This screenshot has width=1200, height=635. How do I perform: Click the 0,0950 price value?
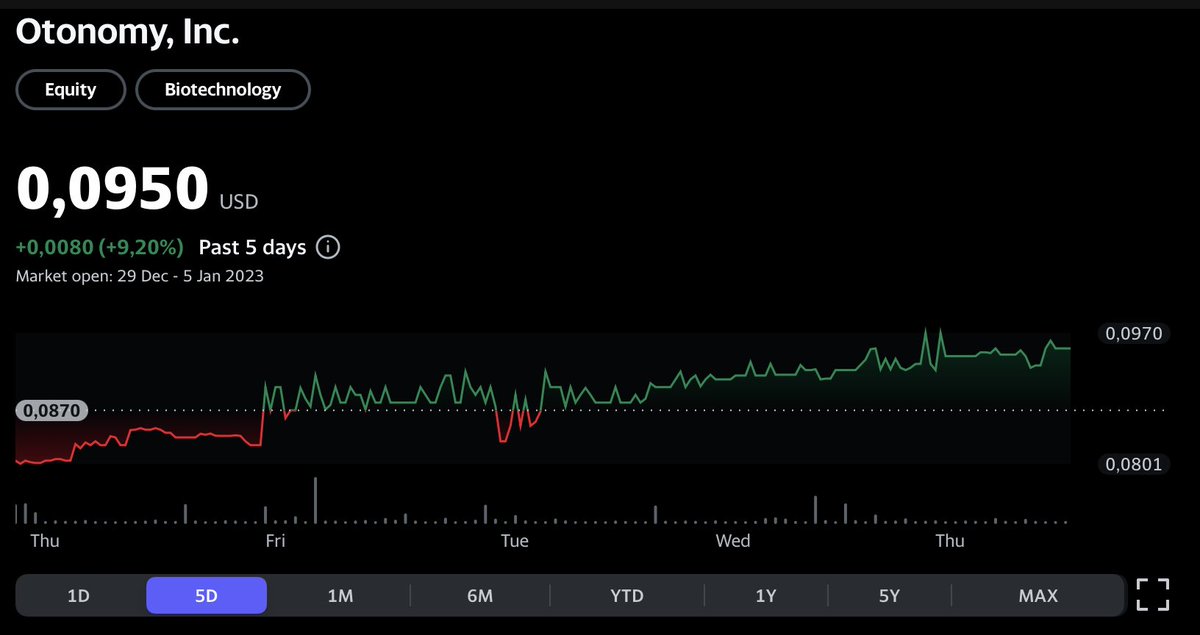pos(113,189)
